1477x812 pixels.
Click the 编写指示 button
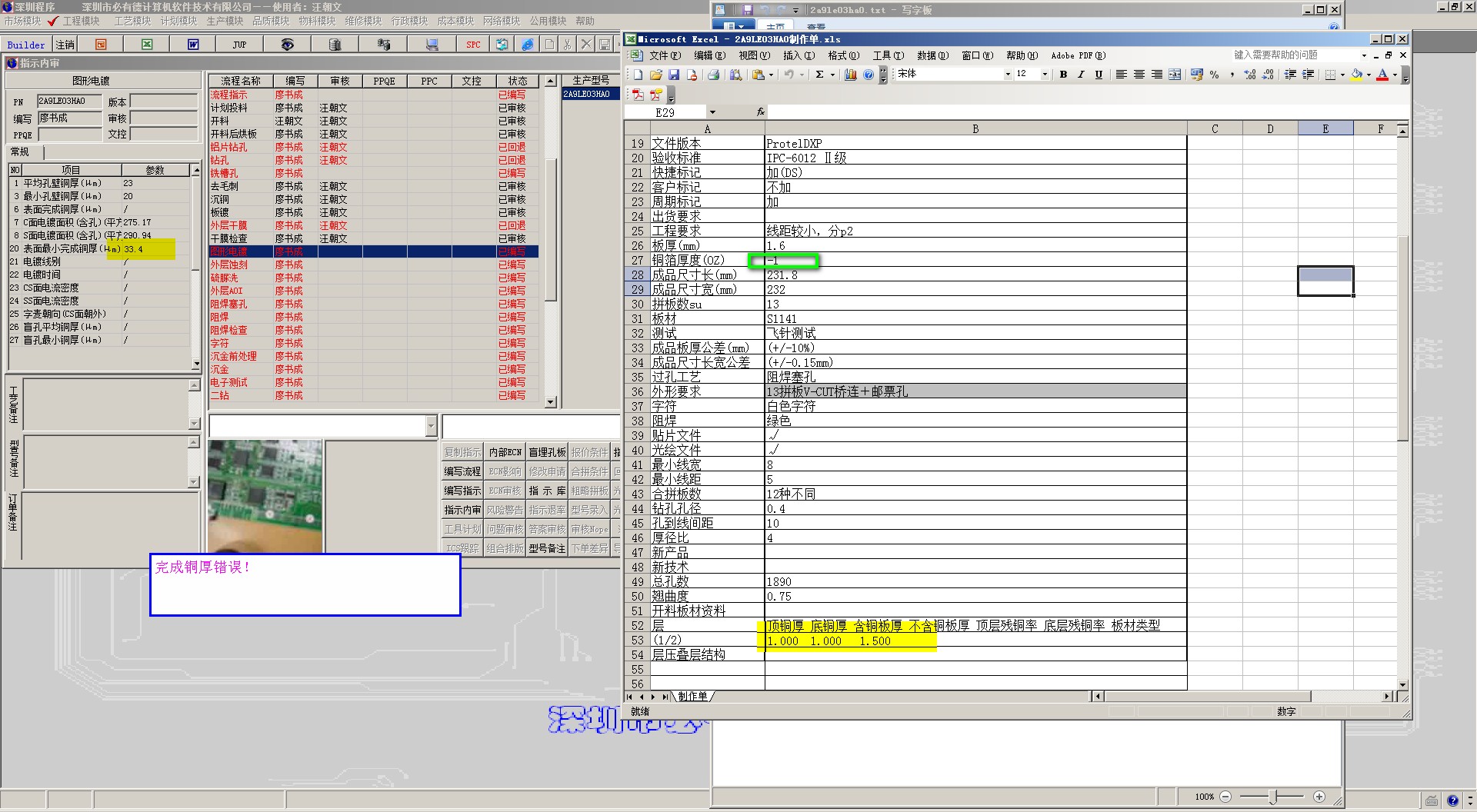(462, 491)
